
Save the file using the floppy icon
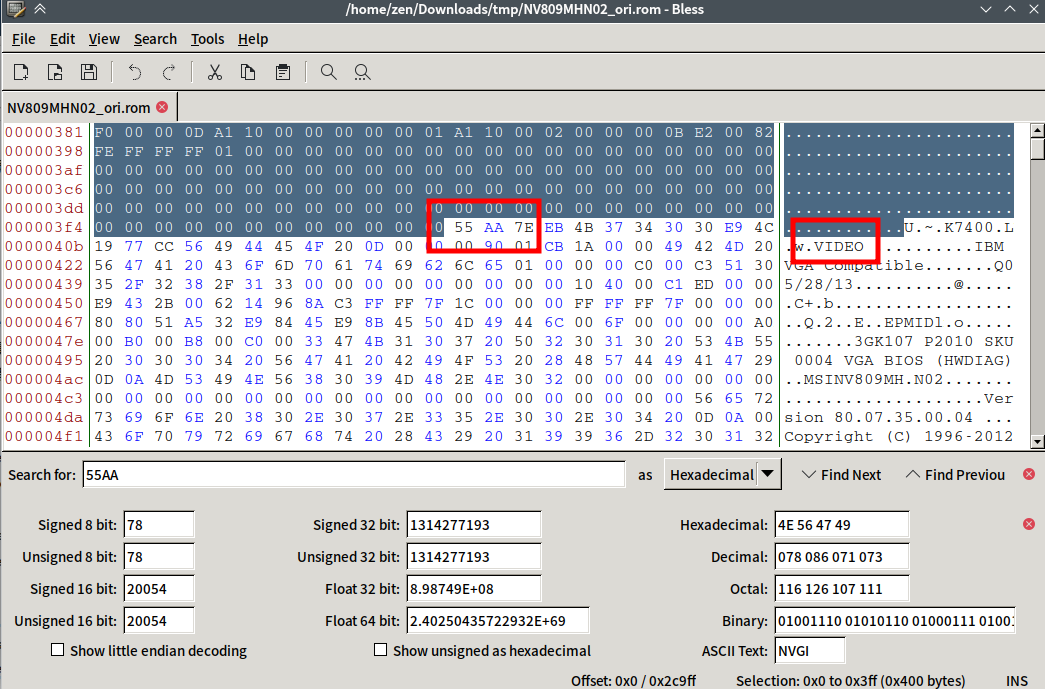pos(88,72)
